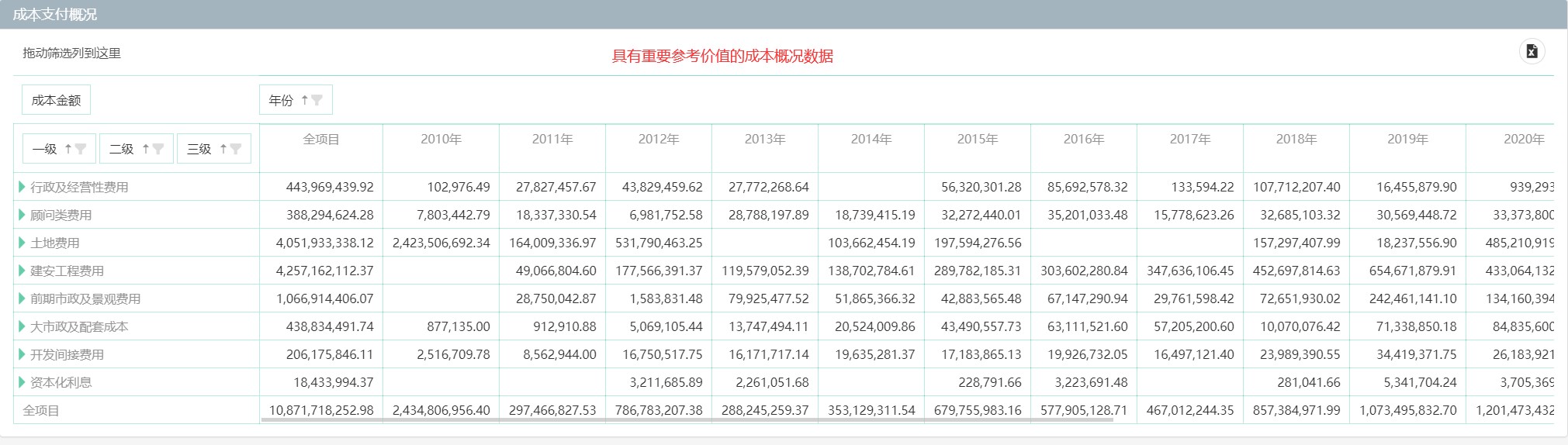Click the sort arrow on 一级 field

click(x=68, y=149)
